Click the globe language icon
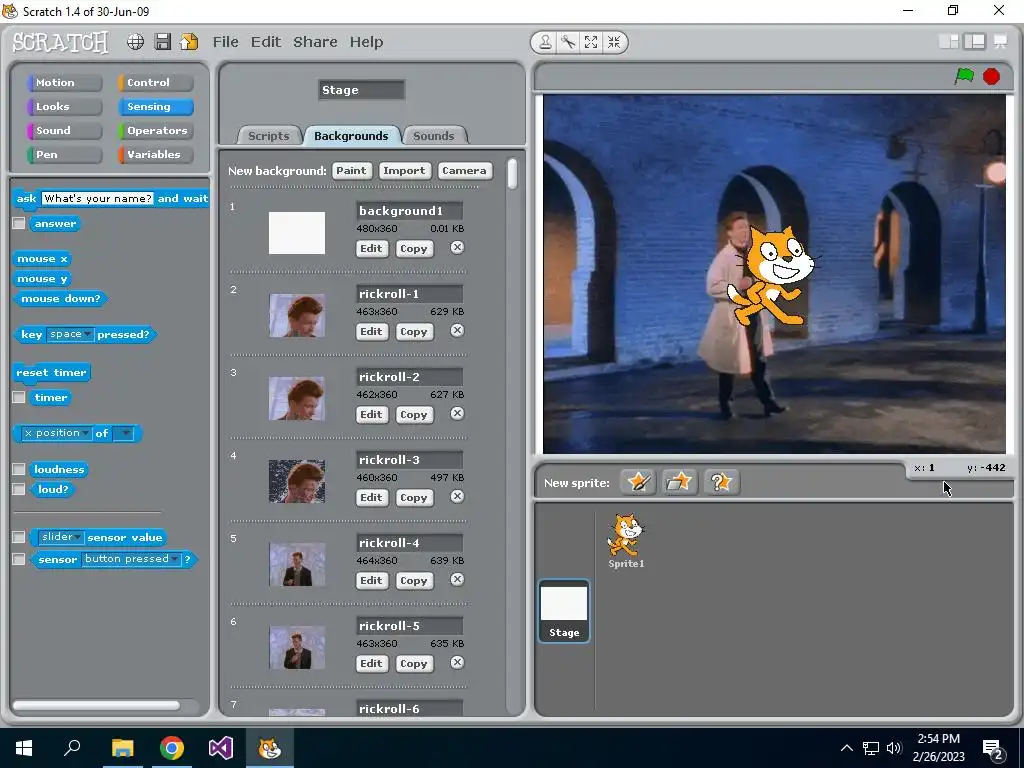Screen dimensions: 1024x768 tap(135, 42)
